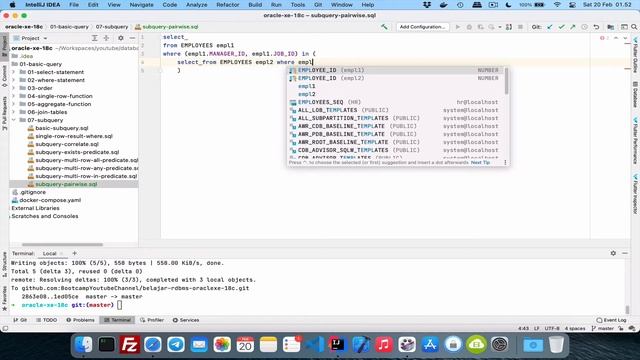Click the editor error indicator icon
Image resolution: width=640 pixels, height=360 pixels.
tap(602, 38)
